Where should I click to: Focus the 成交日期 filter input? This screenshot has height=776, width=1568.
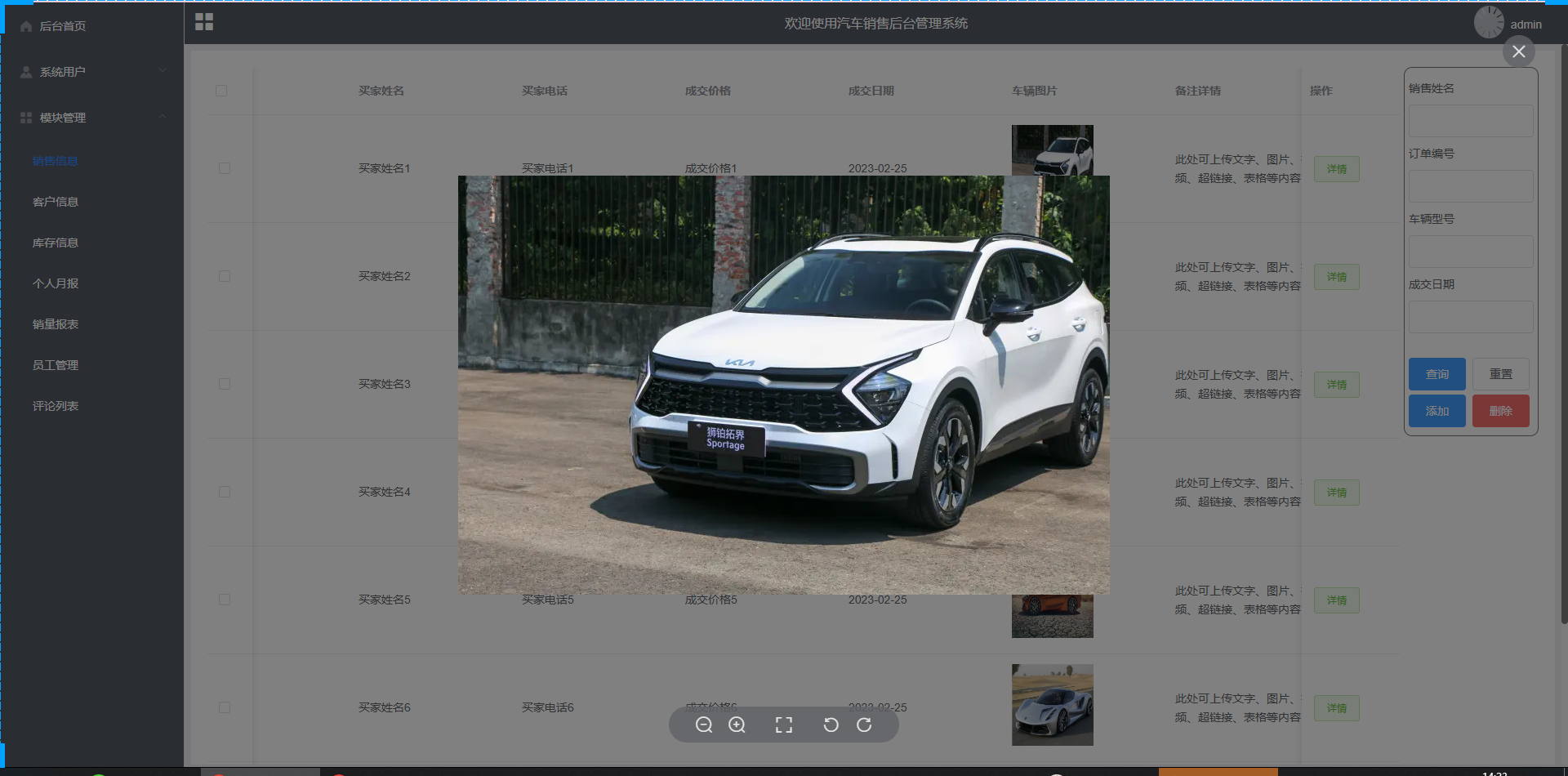(1471, 317)
